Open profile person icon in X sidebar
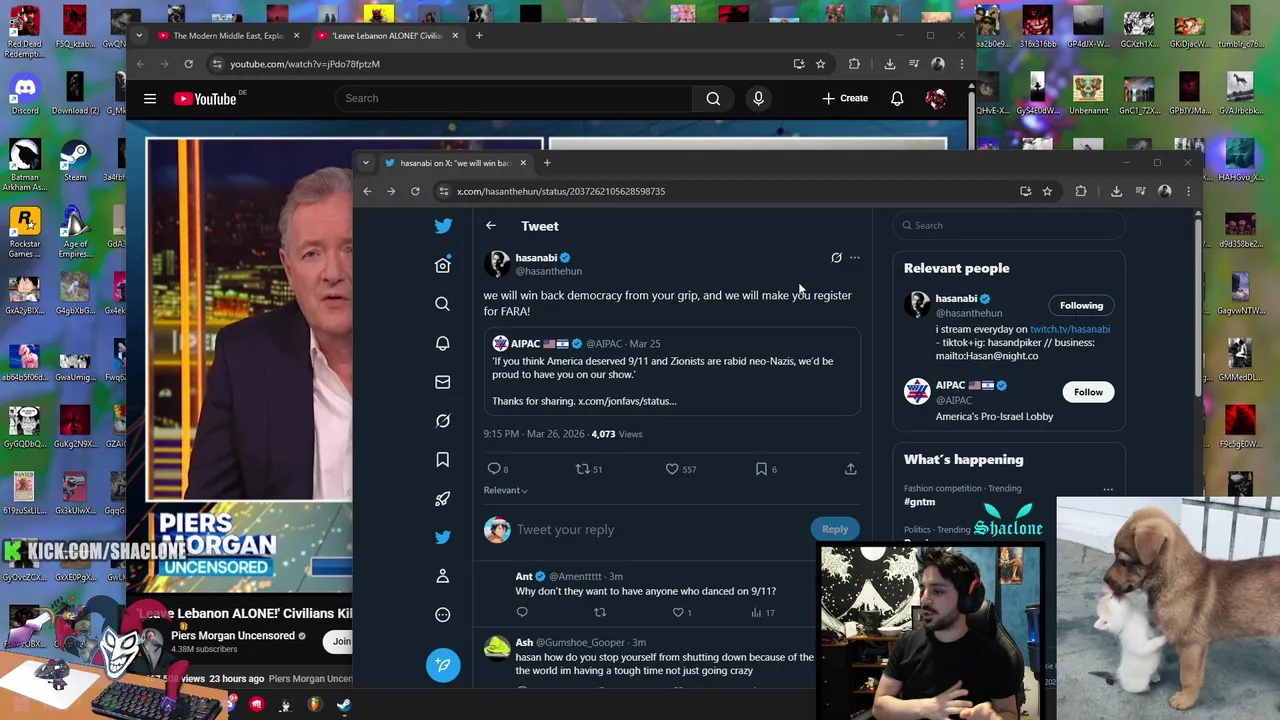Image resolution: width=1280 pixels, height=720 pixels. coord(443,576)
